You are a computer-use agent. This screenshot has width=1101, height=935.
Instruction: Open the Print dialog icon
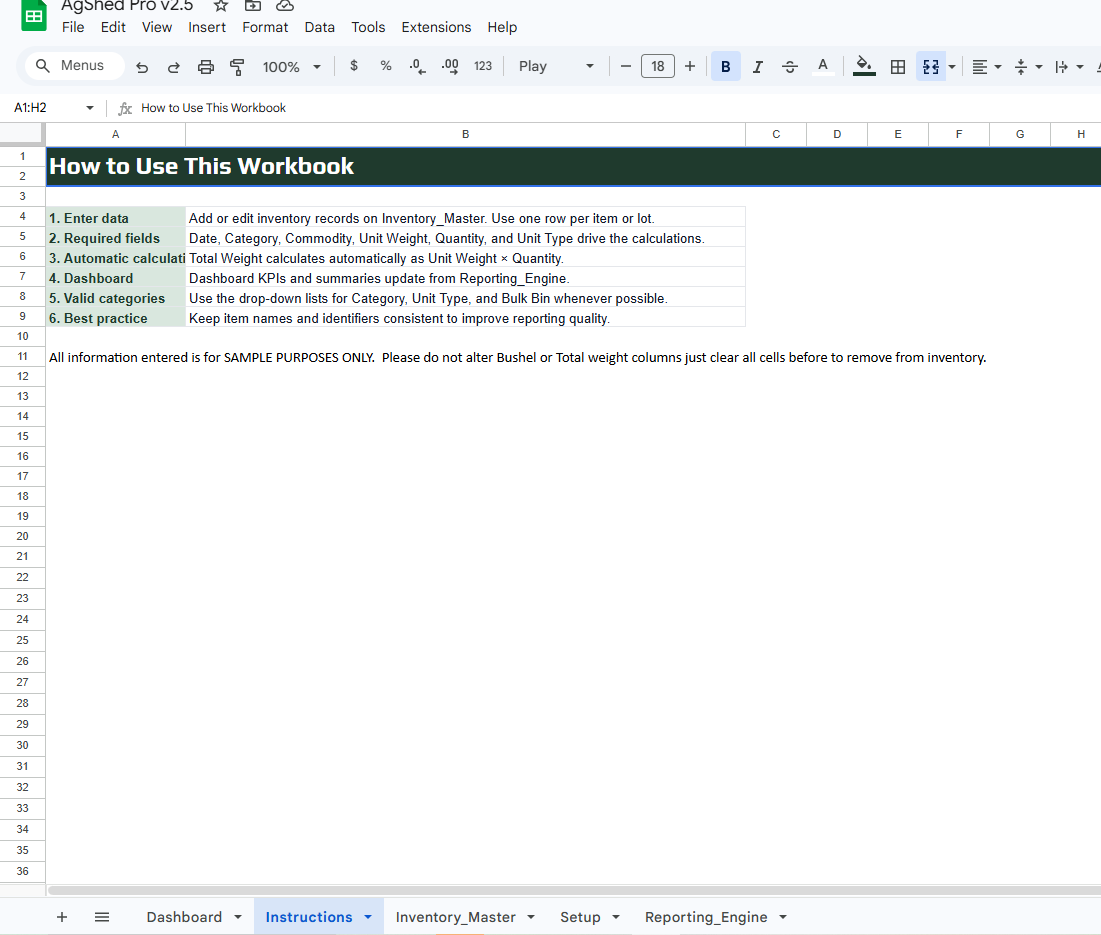pyautogui.click(x=206, y=65)
